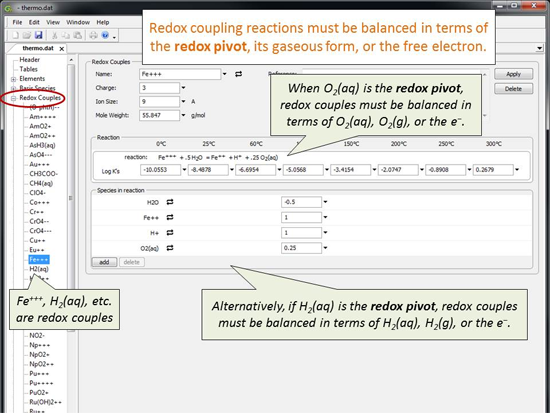Click the add species button
Viewport: 550px width, 413px height.
click(x=104, y=262)
